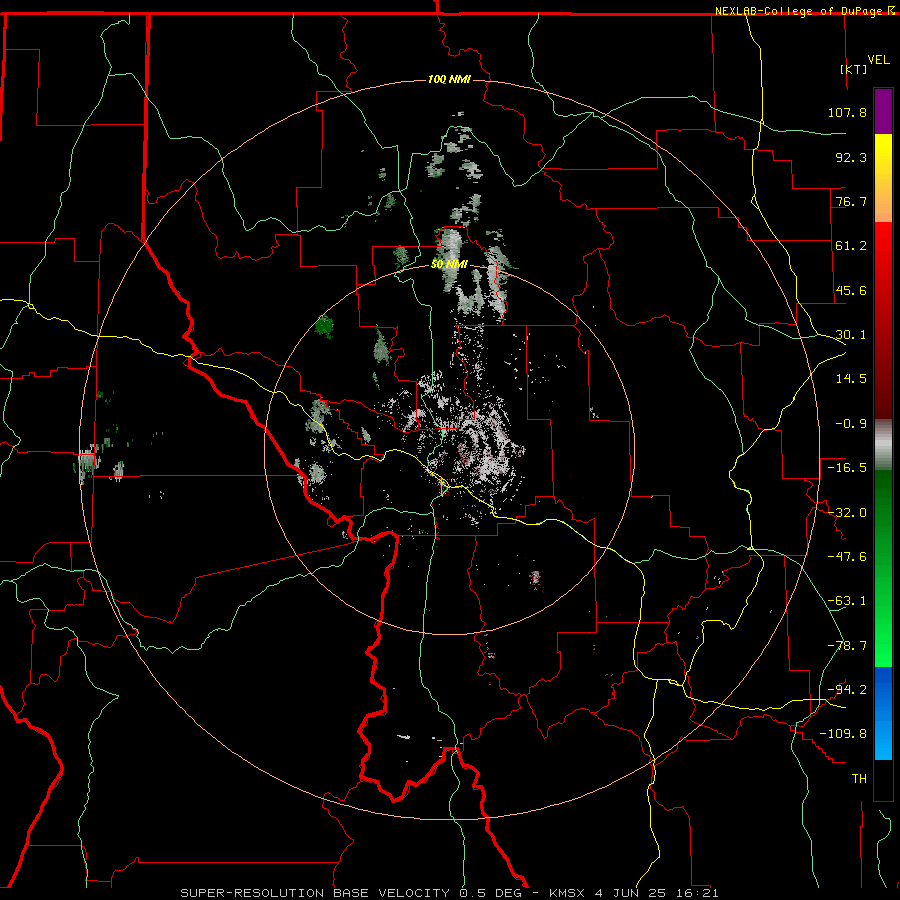
Task: Click the 50 NMI range ring label
Action: (x=449, y=265)
